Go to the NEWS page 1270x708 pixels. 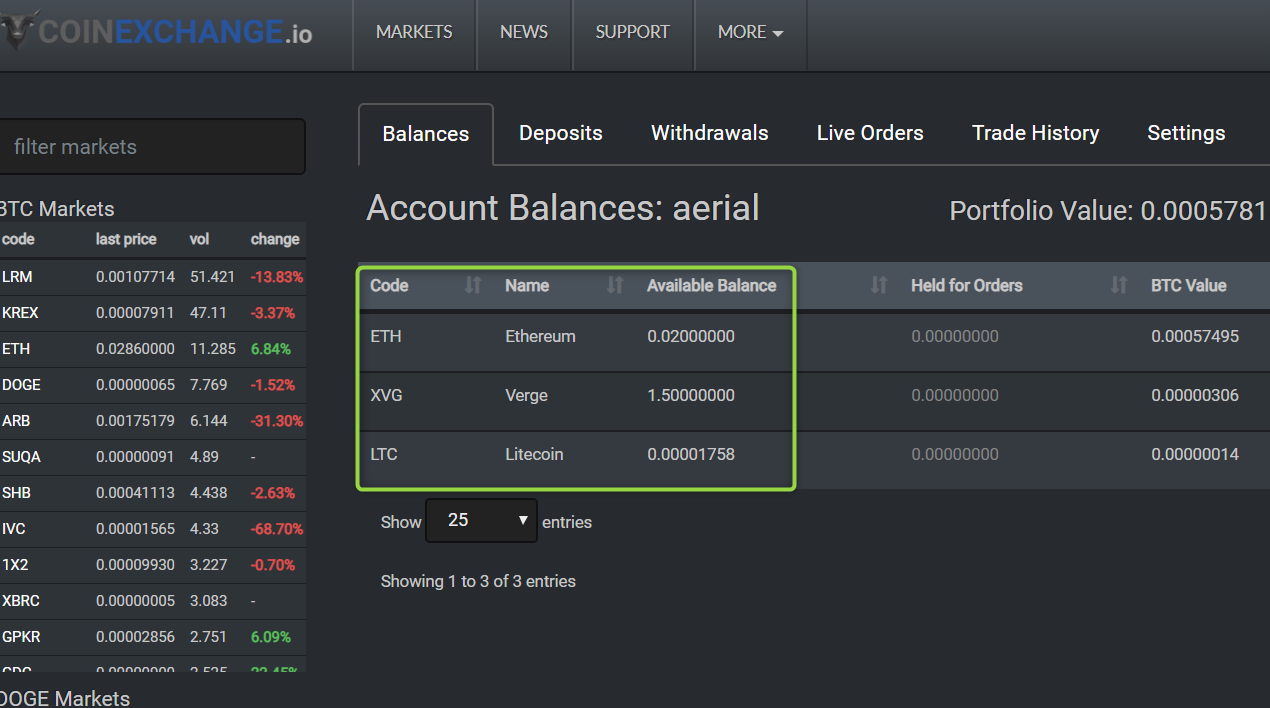tap(524, 33)
